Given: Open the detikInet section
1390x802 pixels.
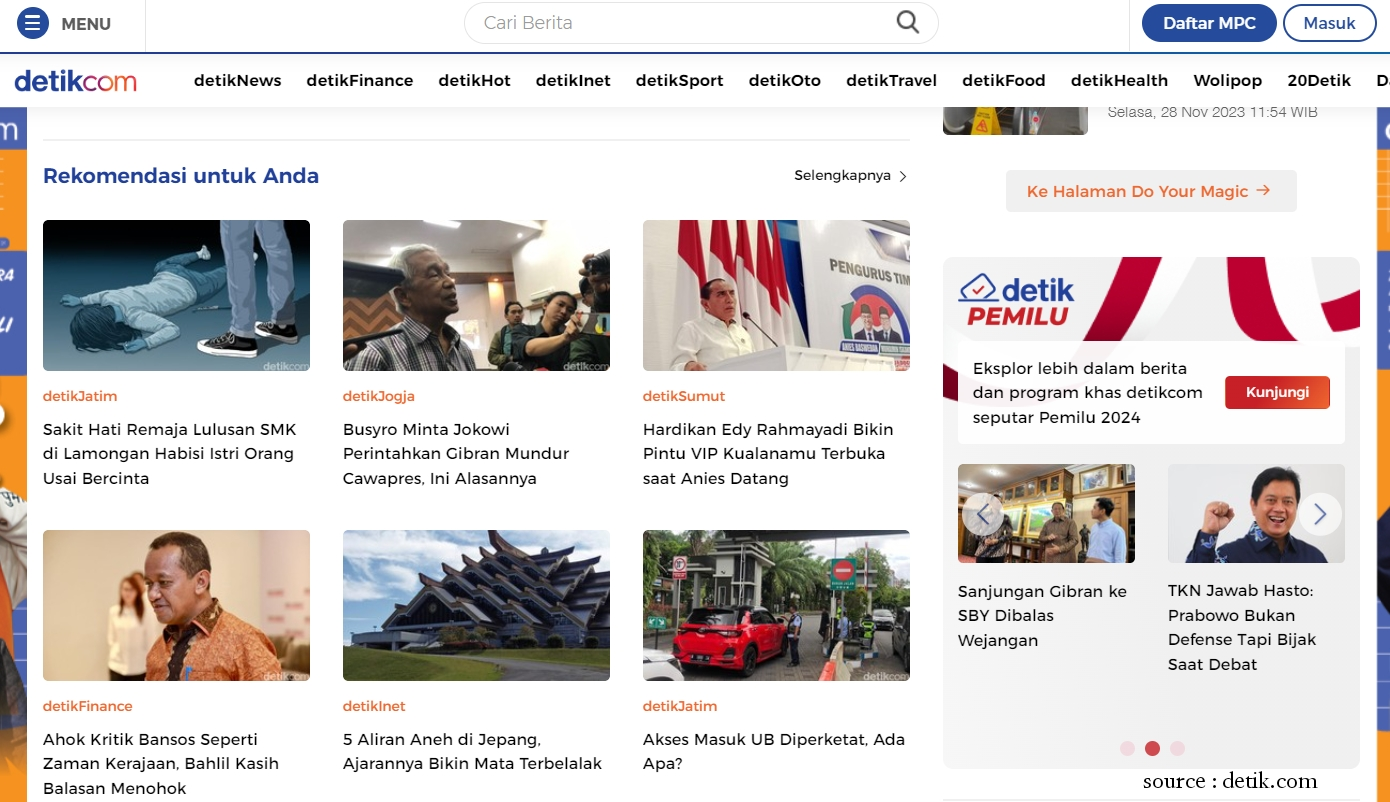Looking at the screenshot, I should coord(573,81).
